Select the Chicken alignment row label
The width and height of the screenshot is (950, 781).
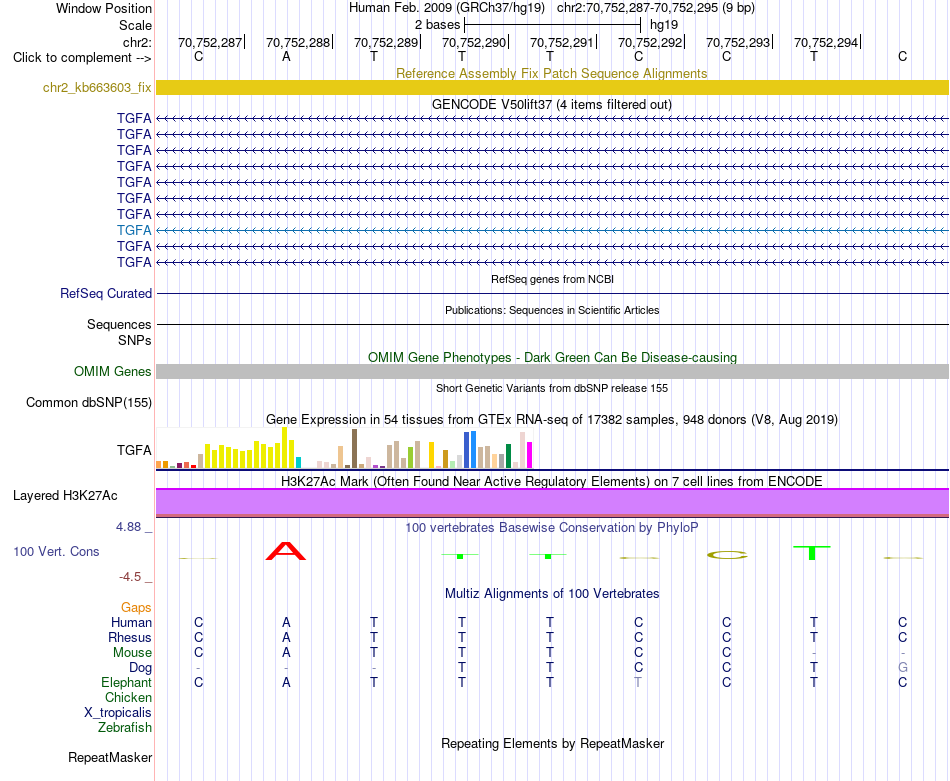click(128, 697)
